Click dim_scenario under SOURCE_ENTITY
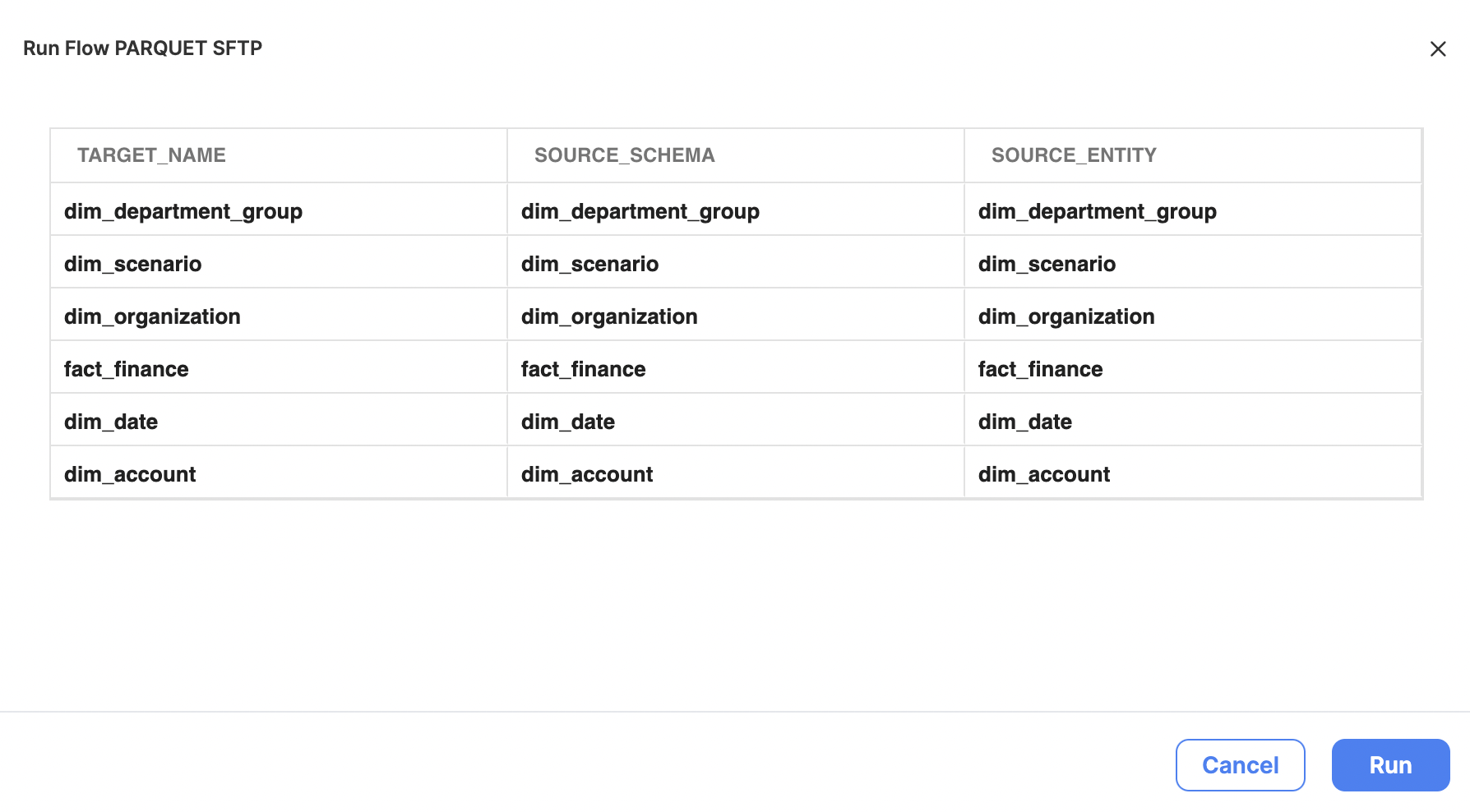Viewport: 1470px width, 812px height. [x=1047, y=264]
